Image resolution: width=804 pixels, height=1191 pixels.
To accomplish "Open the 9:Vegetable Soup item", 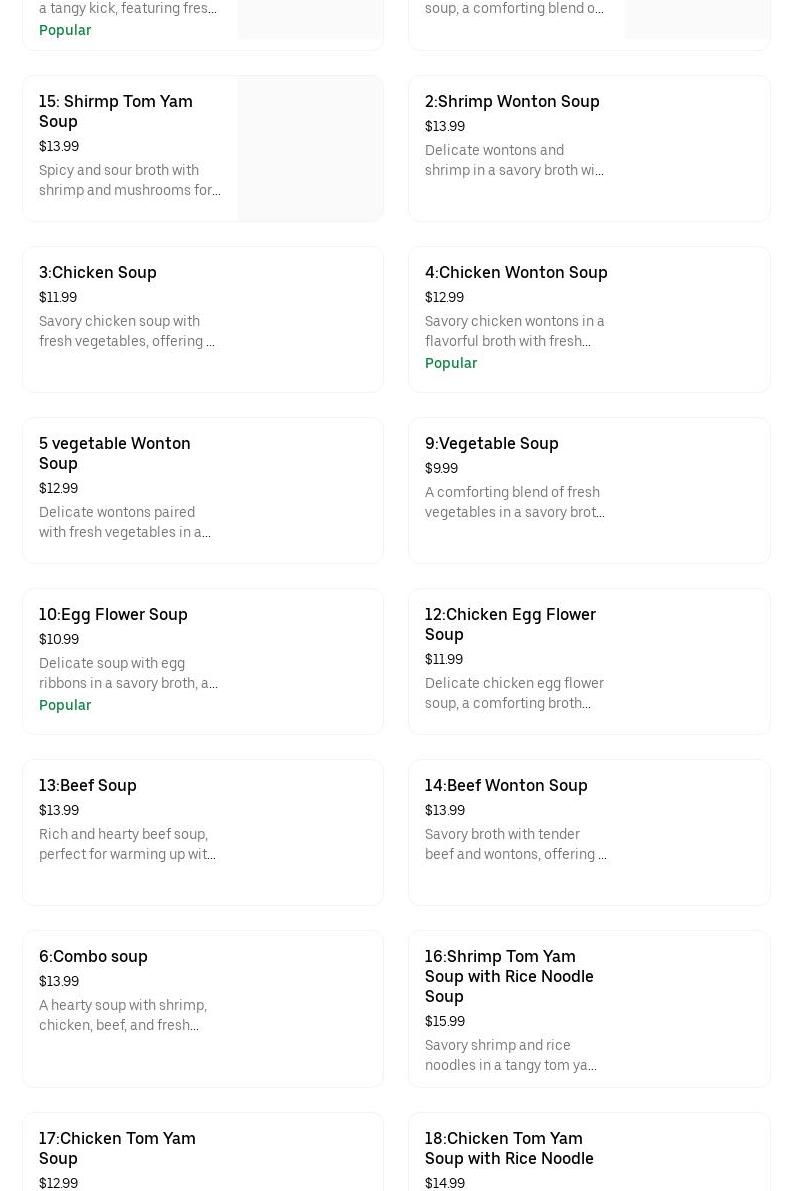I will tap(492, 444).
